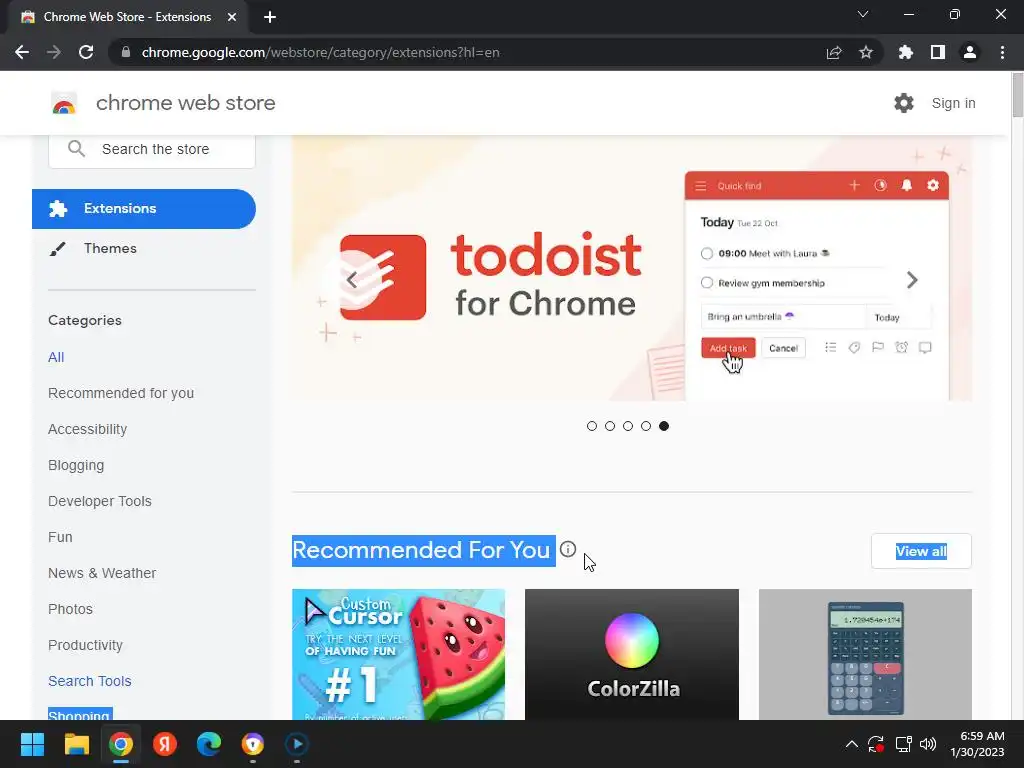Viewport: 1024px width, 768px height.
Task: Share this page via share icon
Action: 834,52
